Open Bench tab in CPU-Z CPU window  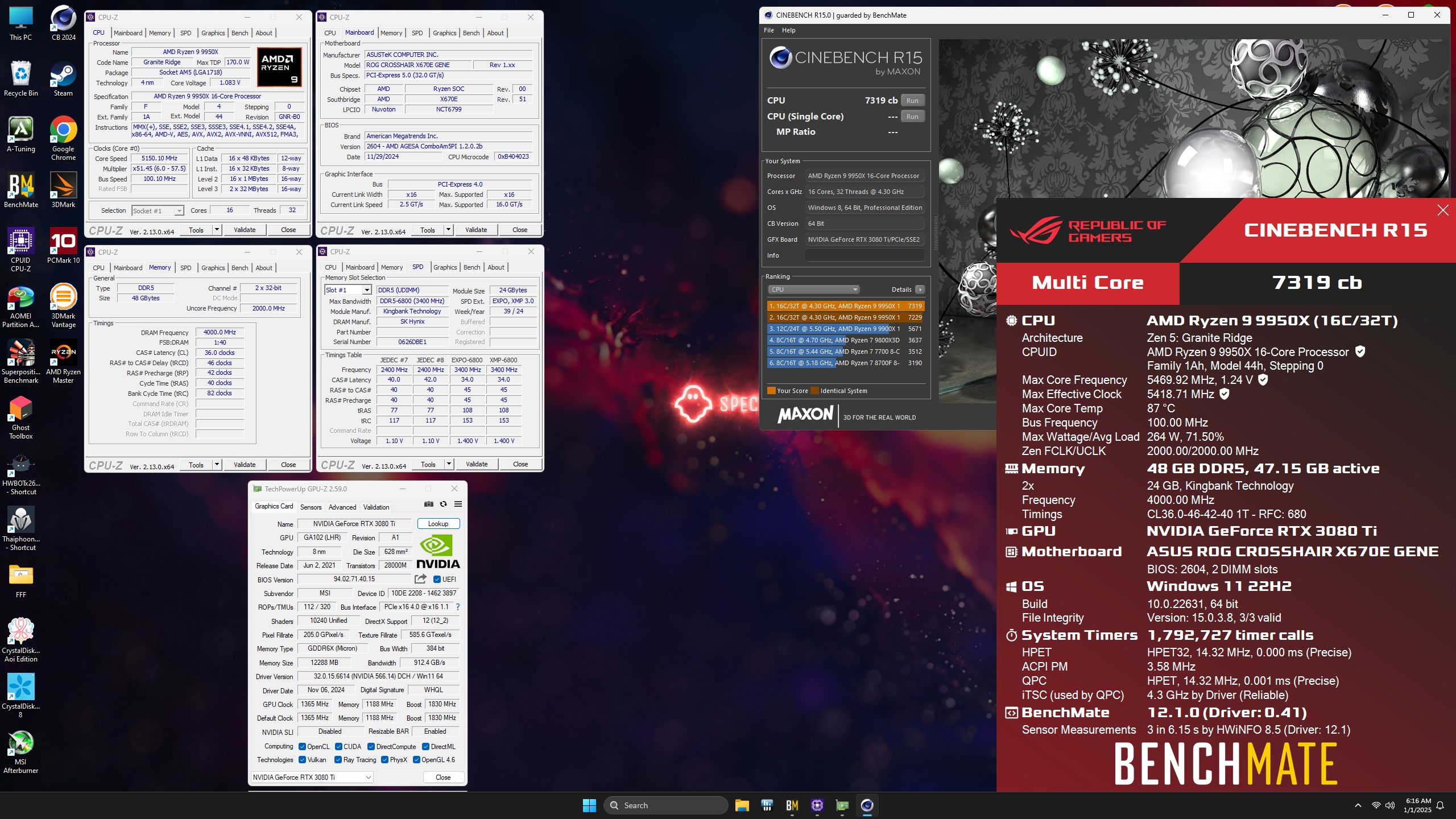(x=239, y=33)
